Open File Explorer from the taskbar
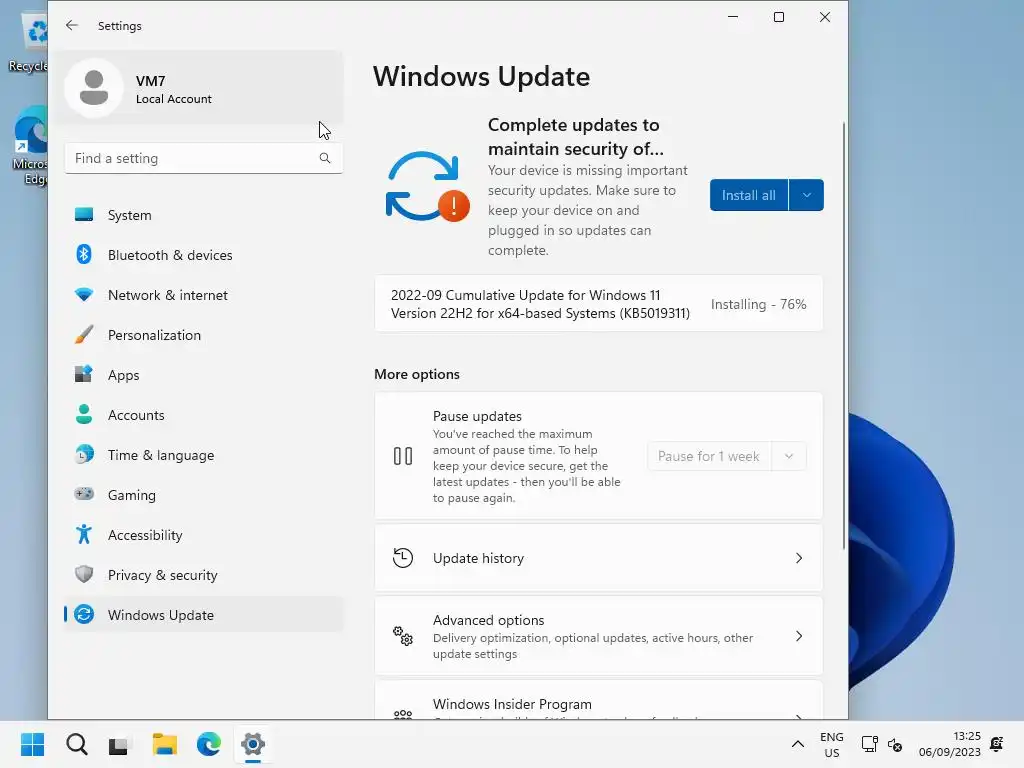Image resolution: width=1024 pixels, height=768 pixels. 165,744
